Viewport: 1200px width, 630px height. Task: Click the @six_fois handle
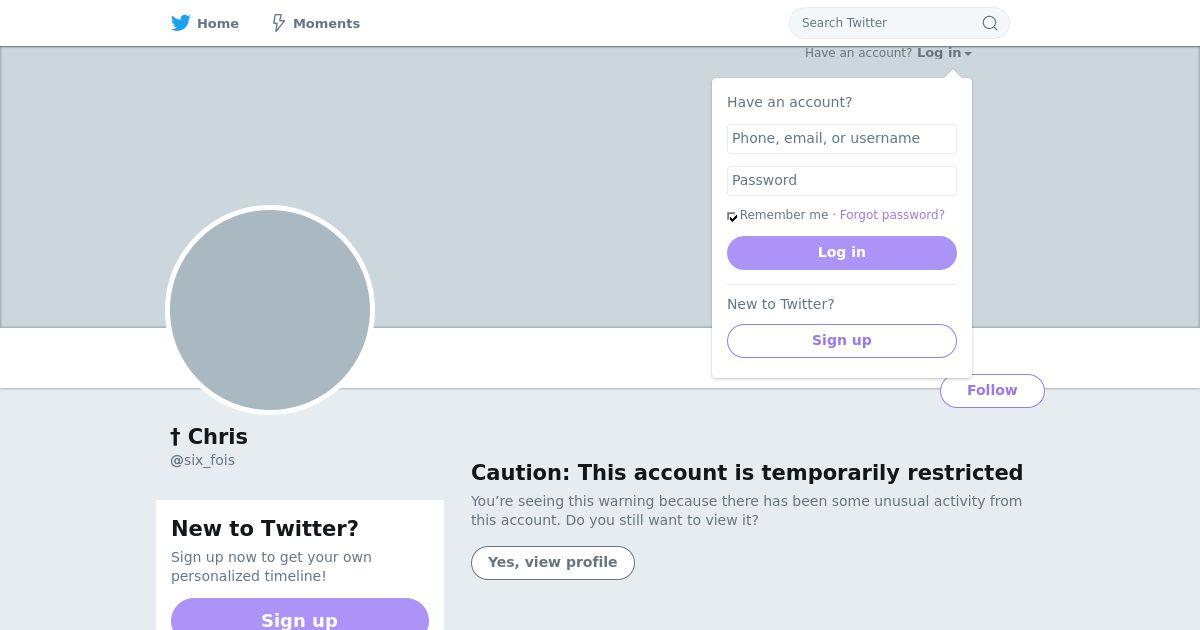203,460
